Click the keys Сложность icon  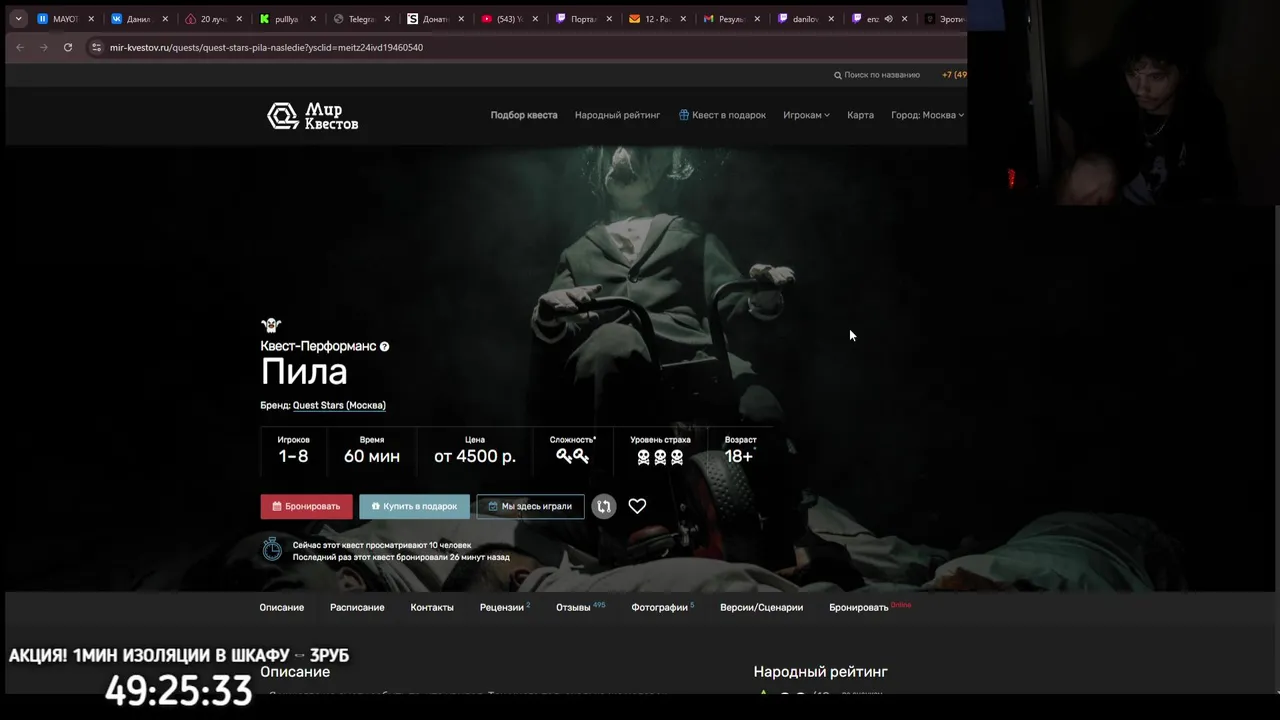point(573,456)
